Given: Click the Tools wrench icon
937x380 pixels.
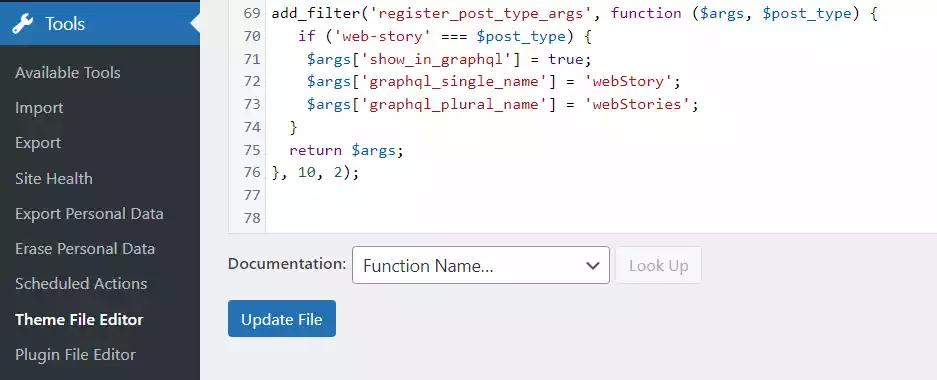Looking at the screenshot, I should pyautogui.click(x=23, y=24).
